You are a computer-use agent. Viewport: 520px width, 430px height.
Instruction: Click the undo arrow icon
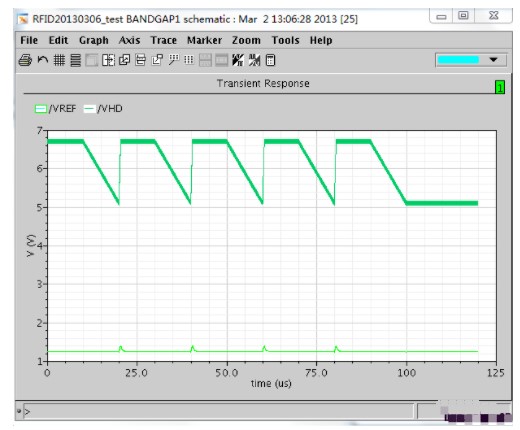click(x=43, y=60)
